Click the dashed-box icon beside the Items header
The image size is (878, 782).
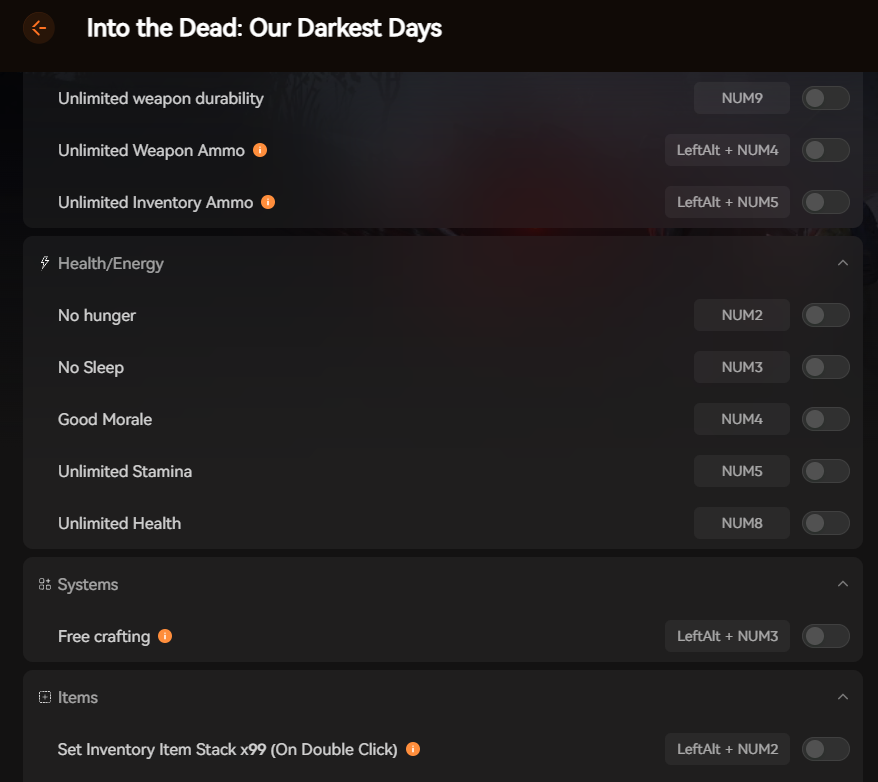point(44,697)
